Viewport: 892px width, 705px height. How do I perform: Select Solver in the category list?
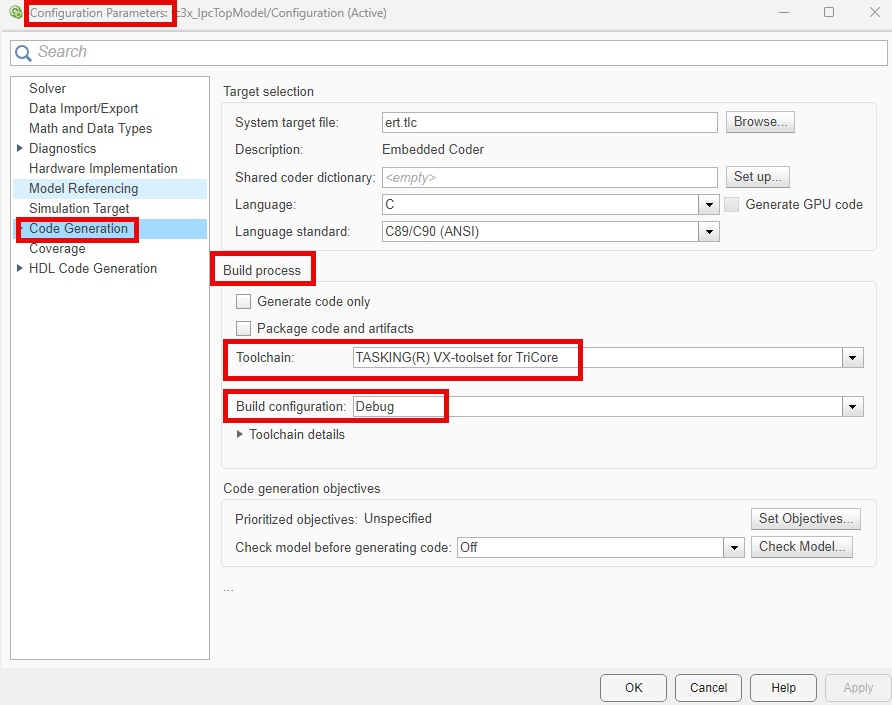[x=48, y=89]
